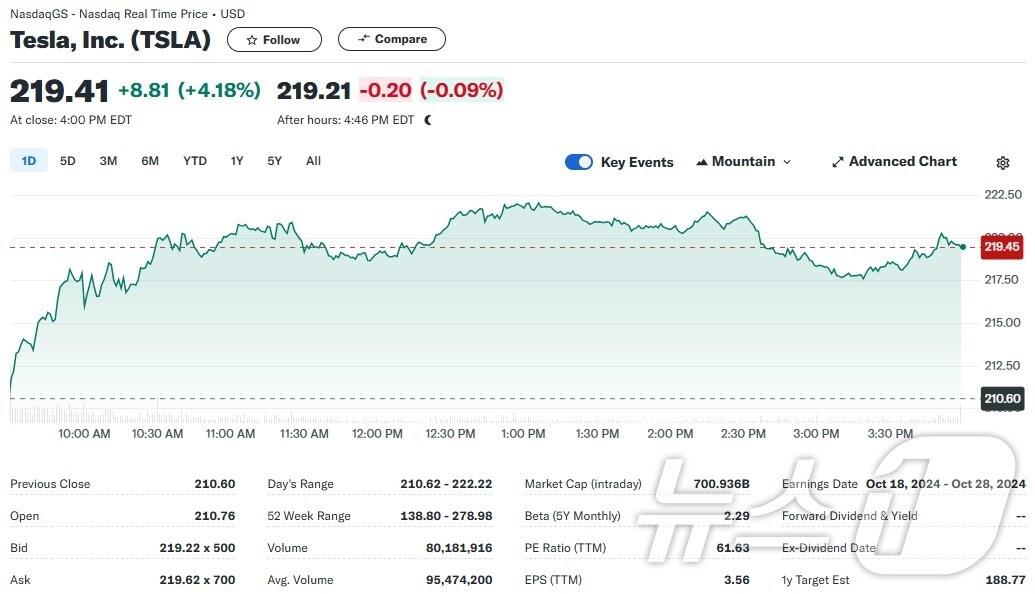The image size is (1035, 594).
Task: Click the Advanced Chart expand icon
Action: point(838,162)
